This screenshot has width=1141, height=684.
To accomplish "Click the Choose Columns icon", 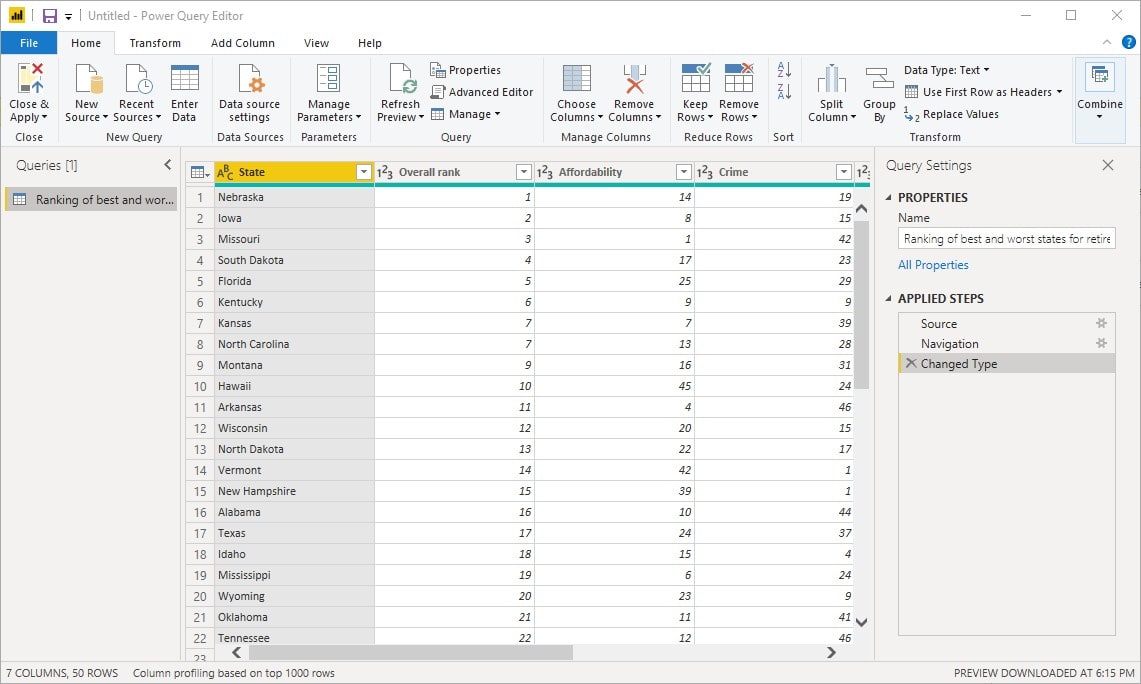I will click(576, 79).
